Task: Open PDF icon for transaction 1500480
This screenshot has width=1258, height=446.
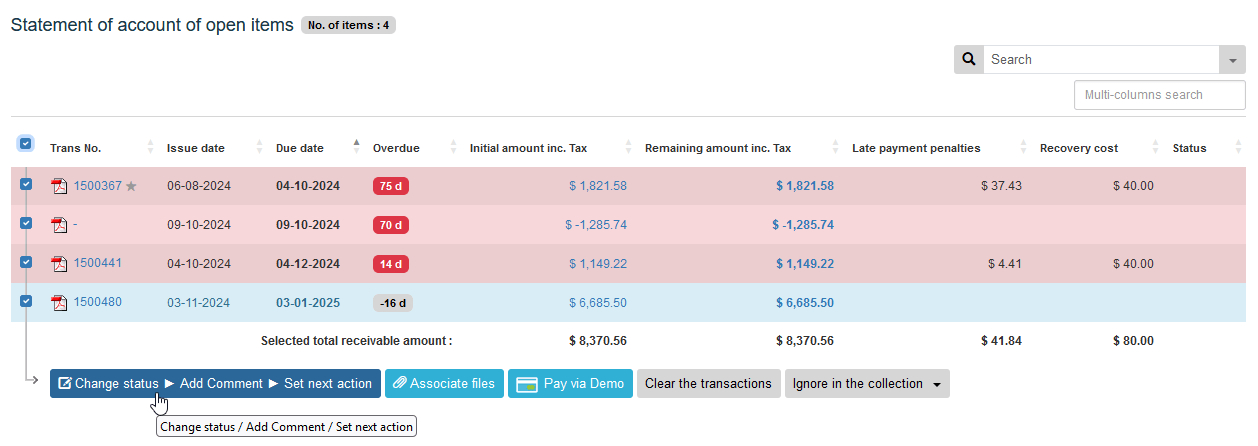Action: click(60, 303)
